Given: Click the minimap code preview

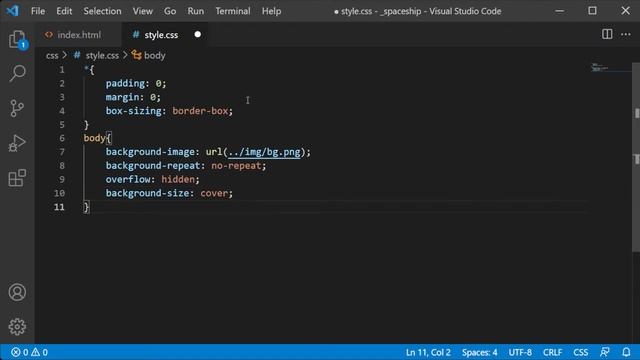Looking at the screenshot, I should pyautogui.click(x=600, y=67).
